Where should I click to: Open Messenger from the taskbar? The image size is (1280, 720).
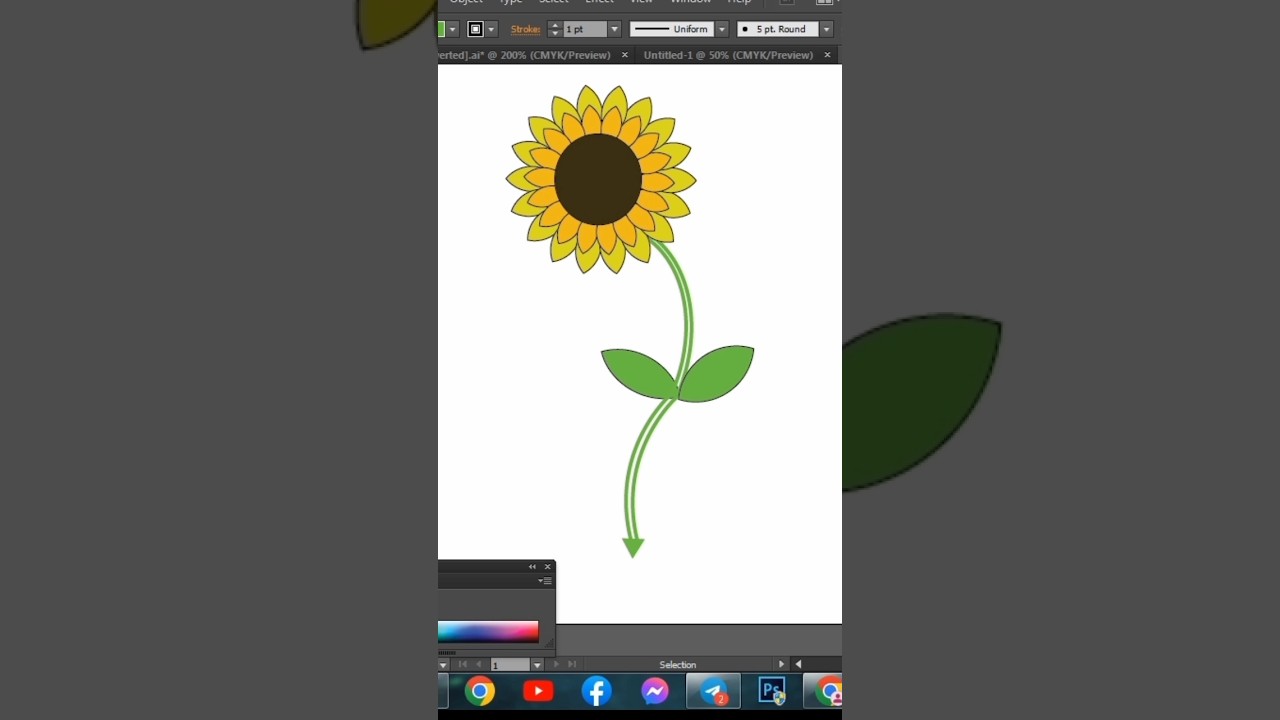(655, 691)
